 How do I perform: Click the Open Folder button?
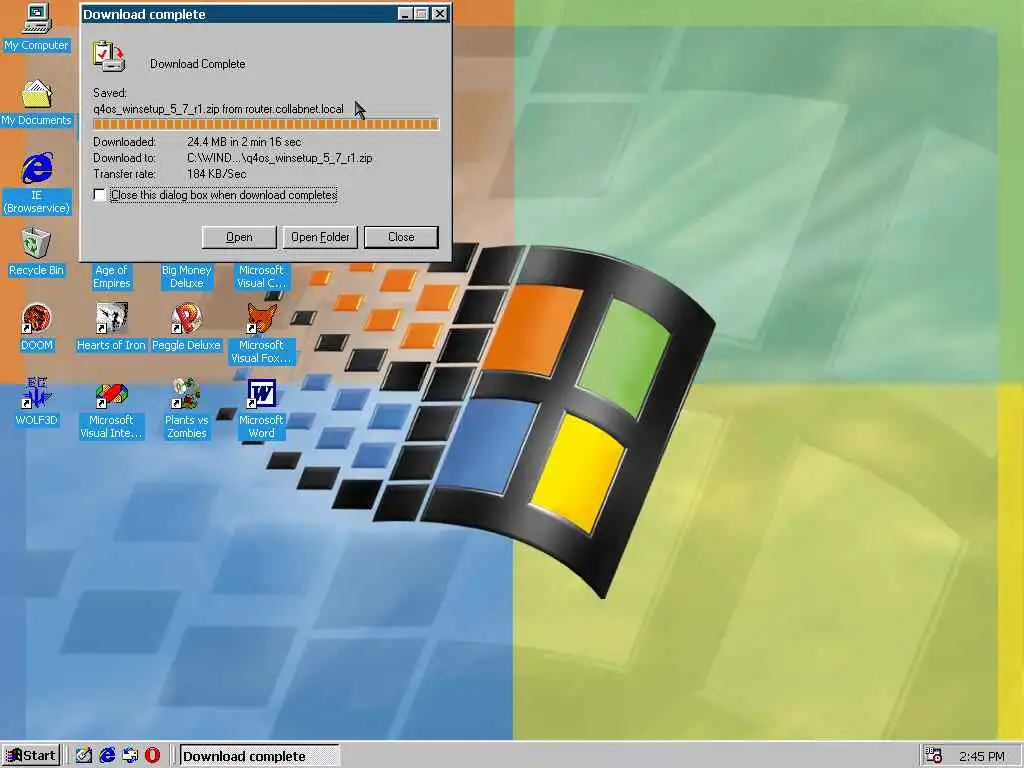click(x=320, y=237)
